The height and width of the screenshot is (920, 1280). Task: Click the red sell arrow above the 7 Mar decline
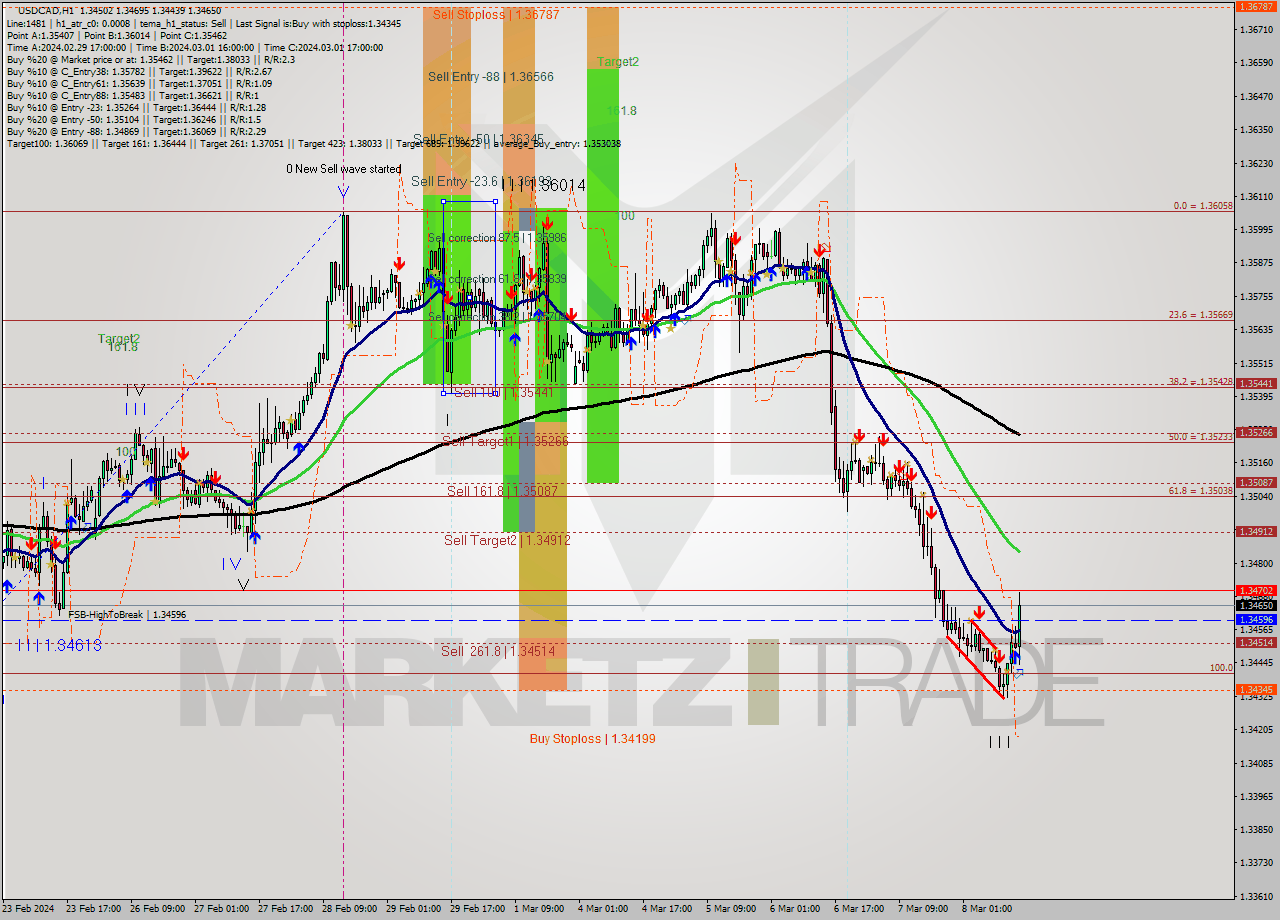(900, 465)
